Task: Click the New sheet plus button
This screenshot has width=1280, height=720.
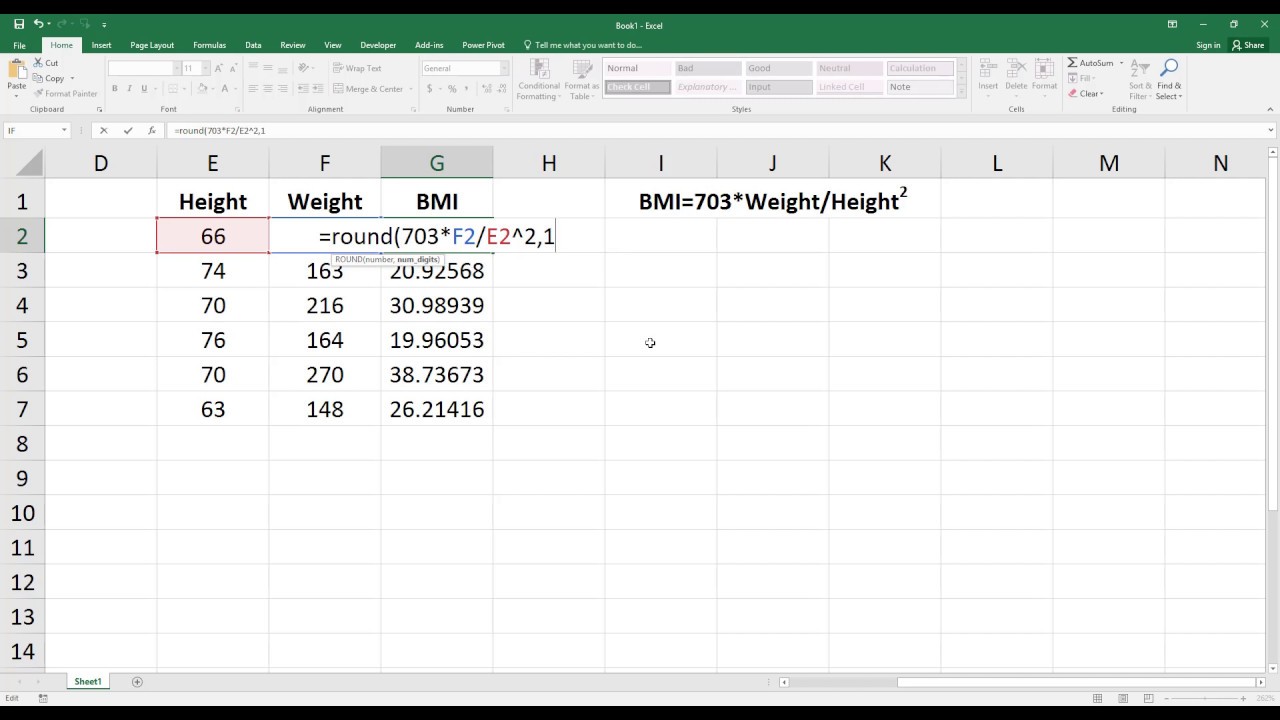Action: (x=137, y=682)
